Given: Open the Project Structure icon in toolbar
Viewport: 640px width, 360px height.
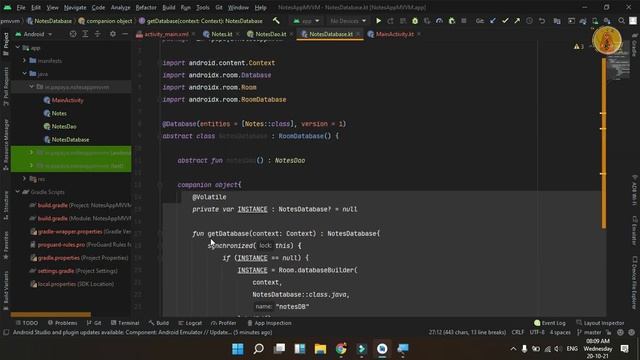Looking at the screenshot, I should [x=557, y=21].
